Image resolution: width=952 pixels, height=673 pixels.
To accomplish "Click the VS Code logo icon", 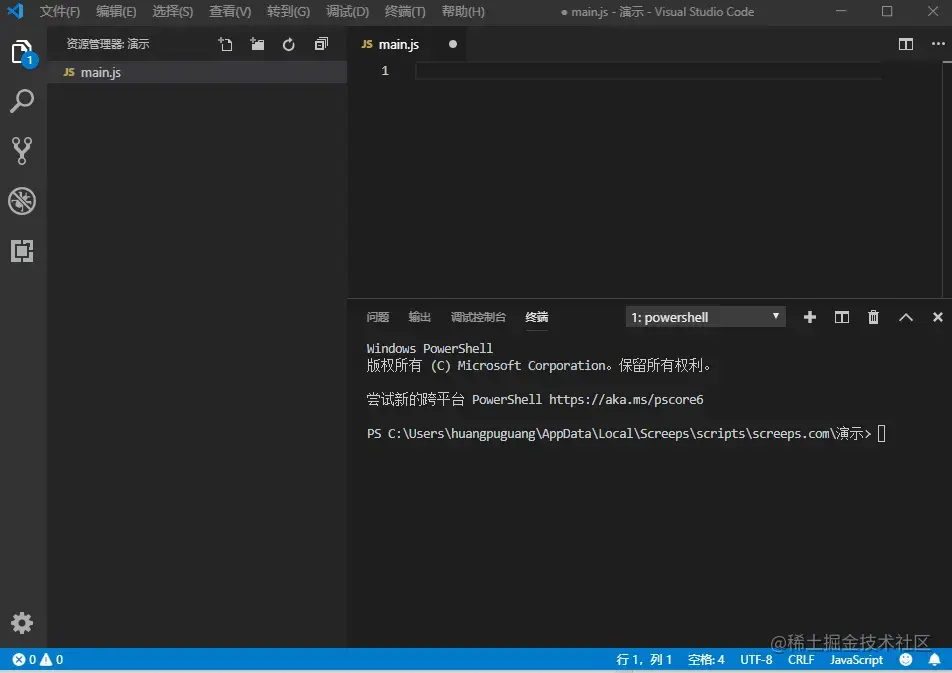I will 15,12.
